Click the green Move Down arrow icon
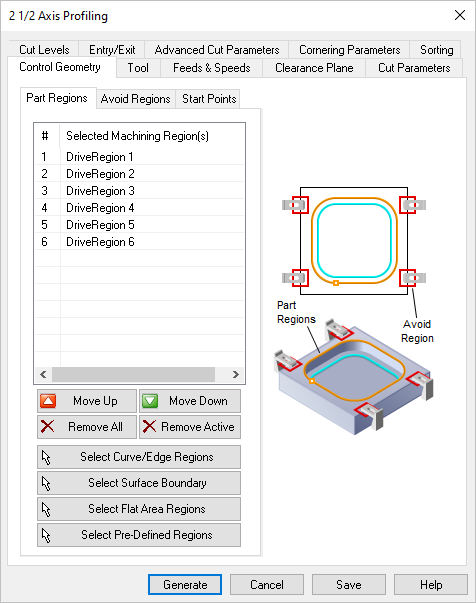476x603 pixels. [150, 401]
